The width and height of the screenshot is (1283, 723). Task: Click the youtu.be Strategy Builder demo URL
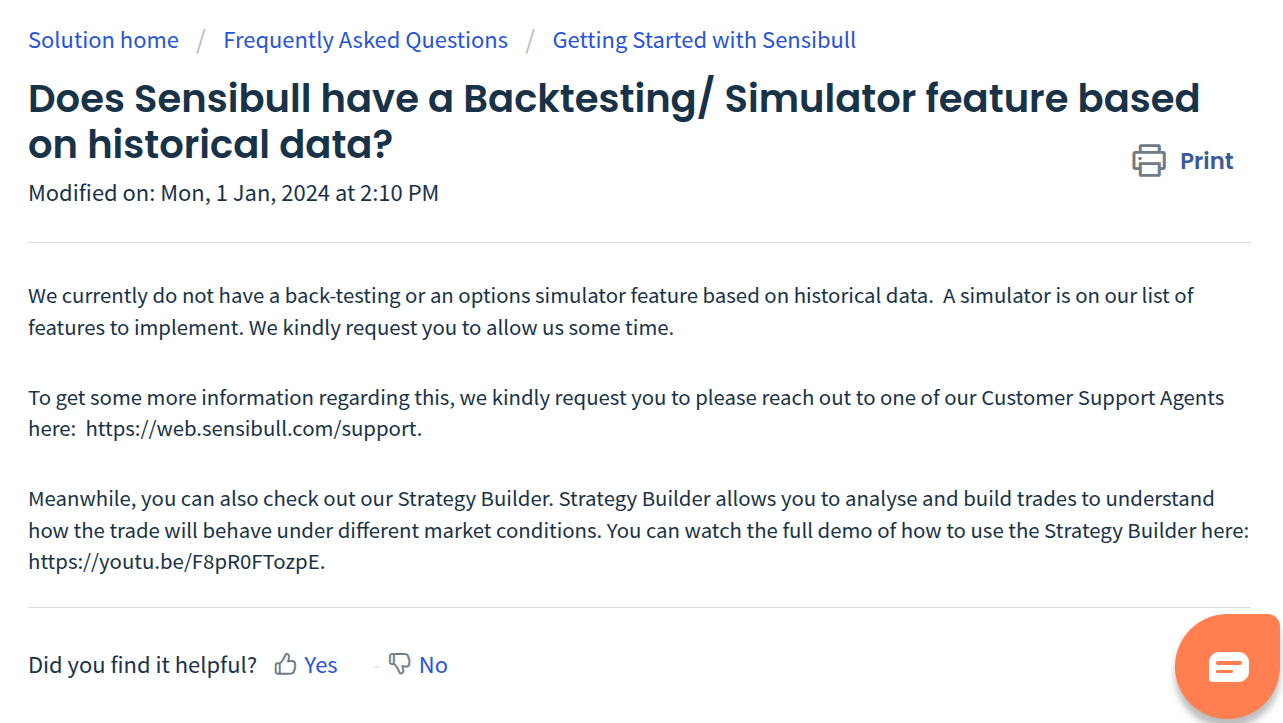click(176, 562)
